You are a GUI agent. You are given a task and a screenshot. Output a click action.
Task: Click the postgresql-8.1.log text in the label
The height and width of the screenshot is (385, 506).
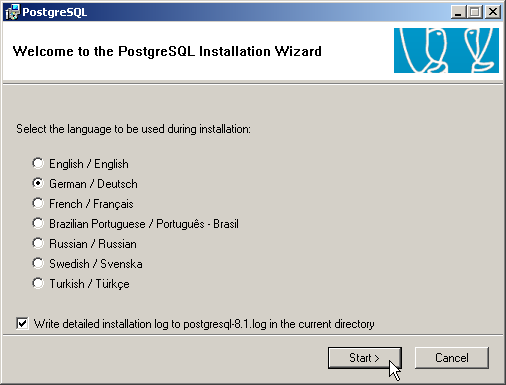point(225,324)
